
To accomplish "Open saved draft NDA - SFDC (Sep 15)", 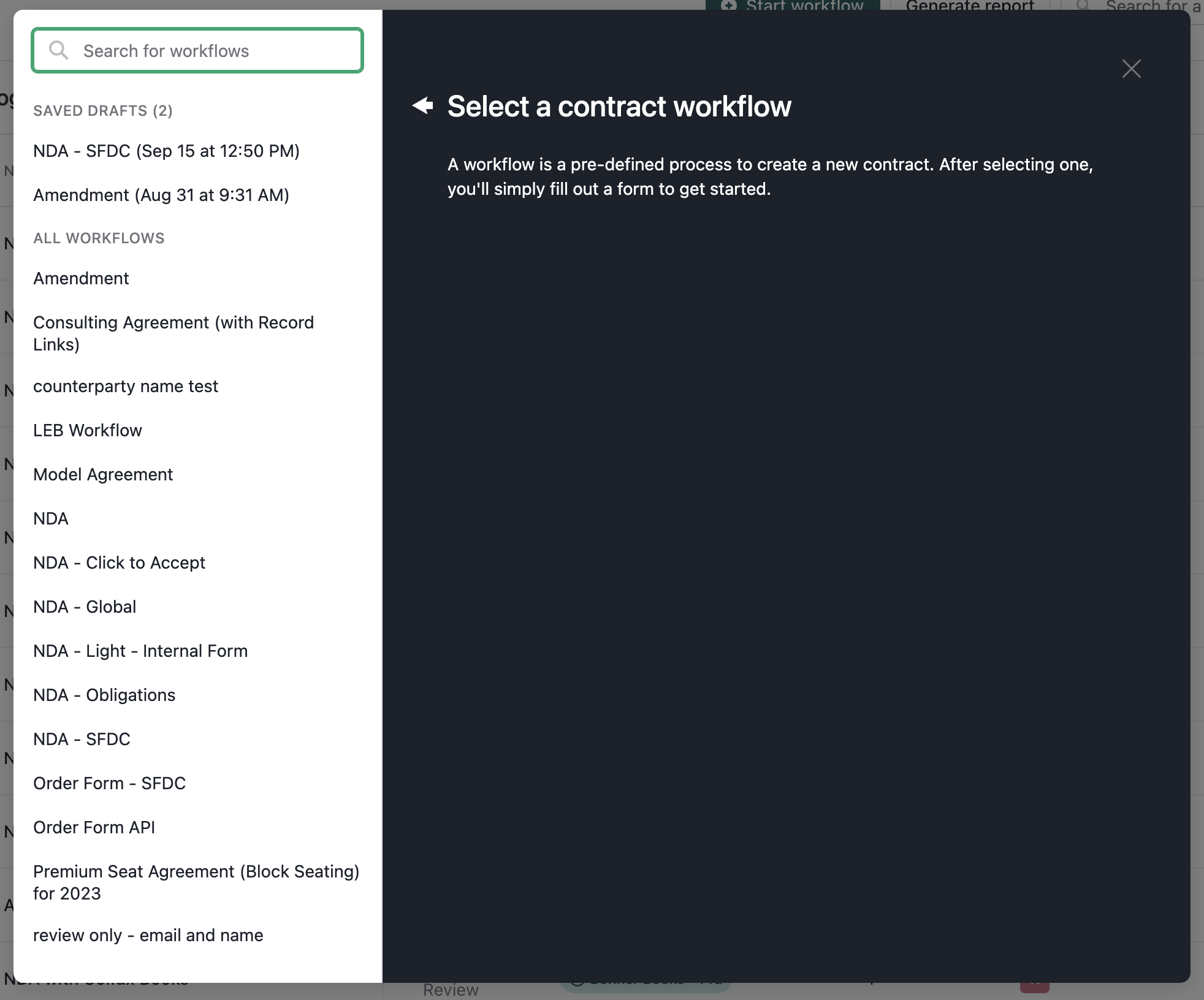I will (166, 151).
